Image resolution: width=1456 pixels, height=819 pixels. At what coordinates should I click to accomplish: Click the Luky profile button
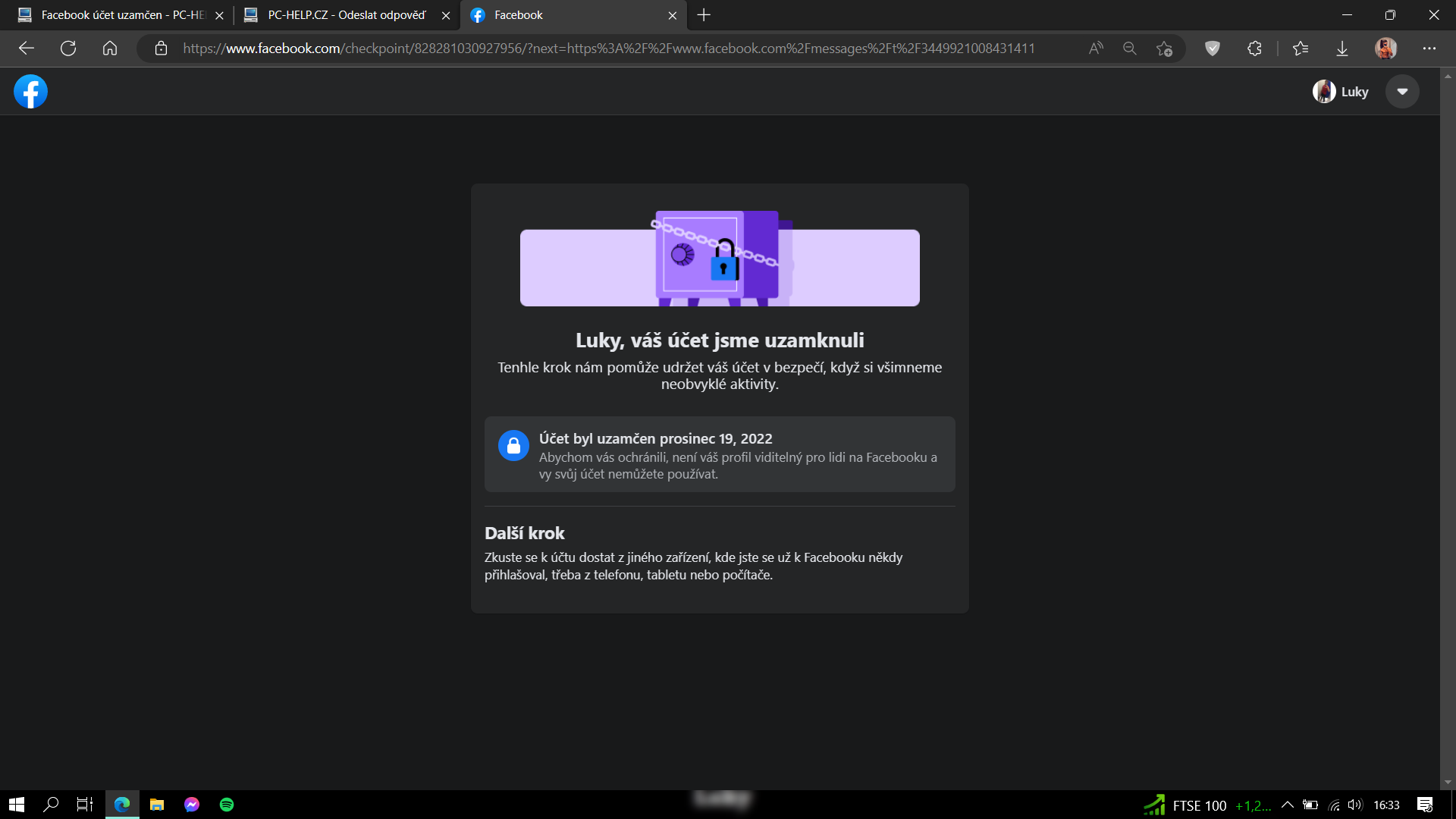[x=1341, y=92]
